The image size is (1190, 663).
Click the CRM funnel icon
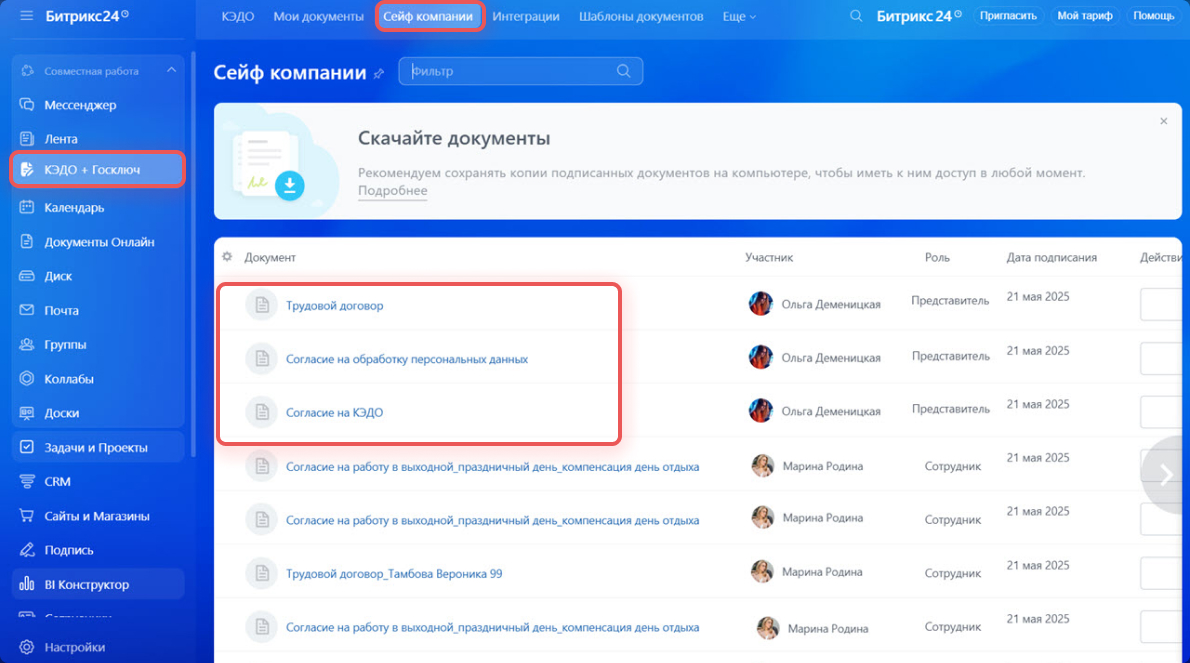tap(27, 482)
